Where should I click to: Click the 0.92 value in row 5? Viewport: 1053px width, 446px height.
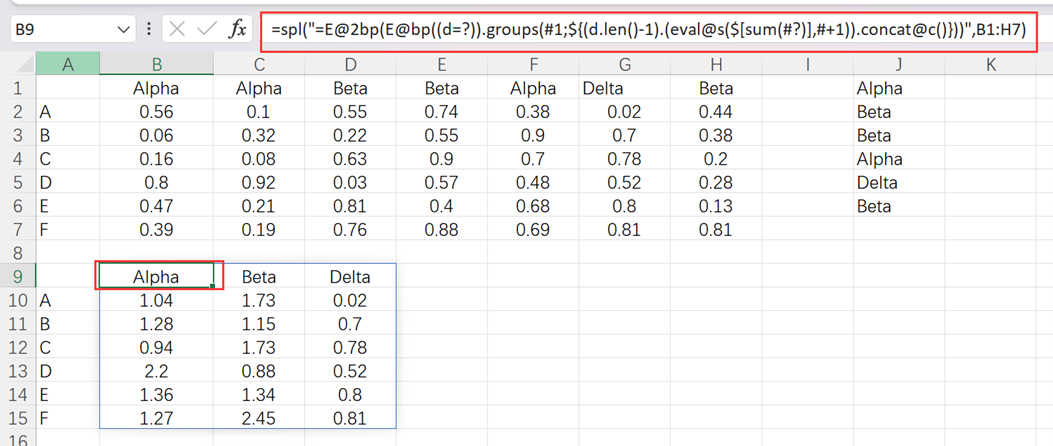tap(258, 182)
